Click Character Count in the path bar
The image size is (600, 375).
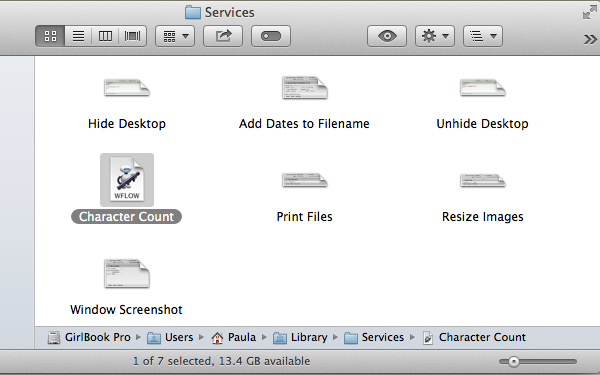474,337
